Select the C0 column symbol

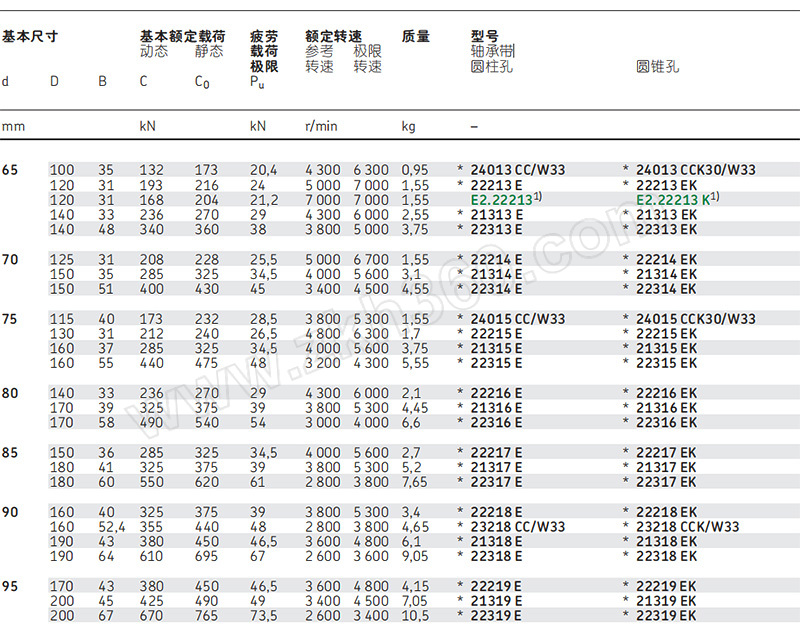202,82
